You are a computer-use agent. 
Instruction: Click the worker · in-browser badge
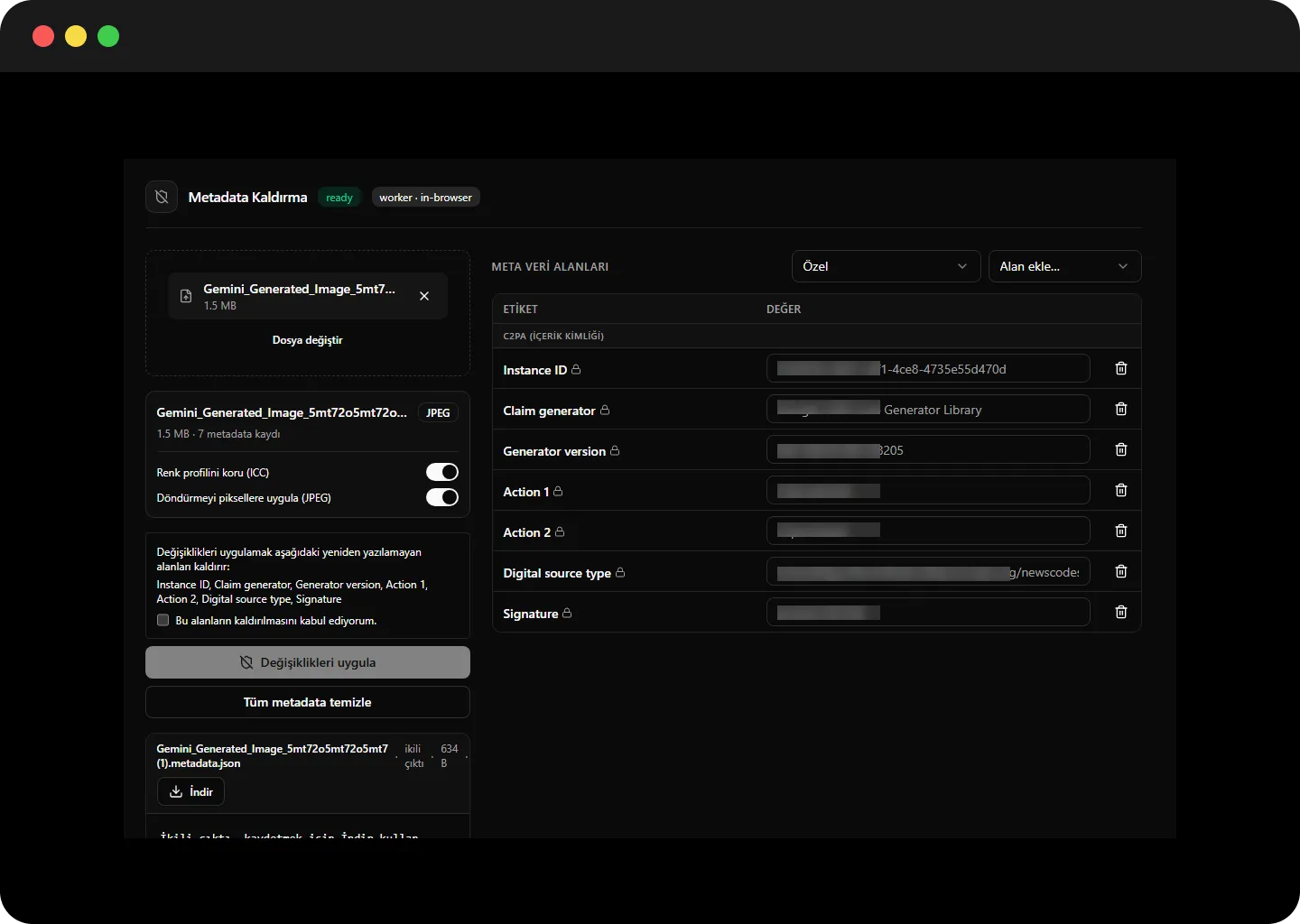[425, 198]
